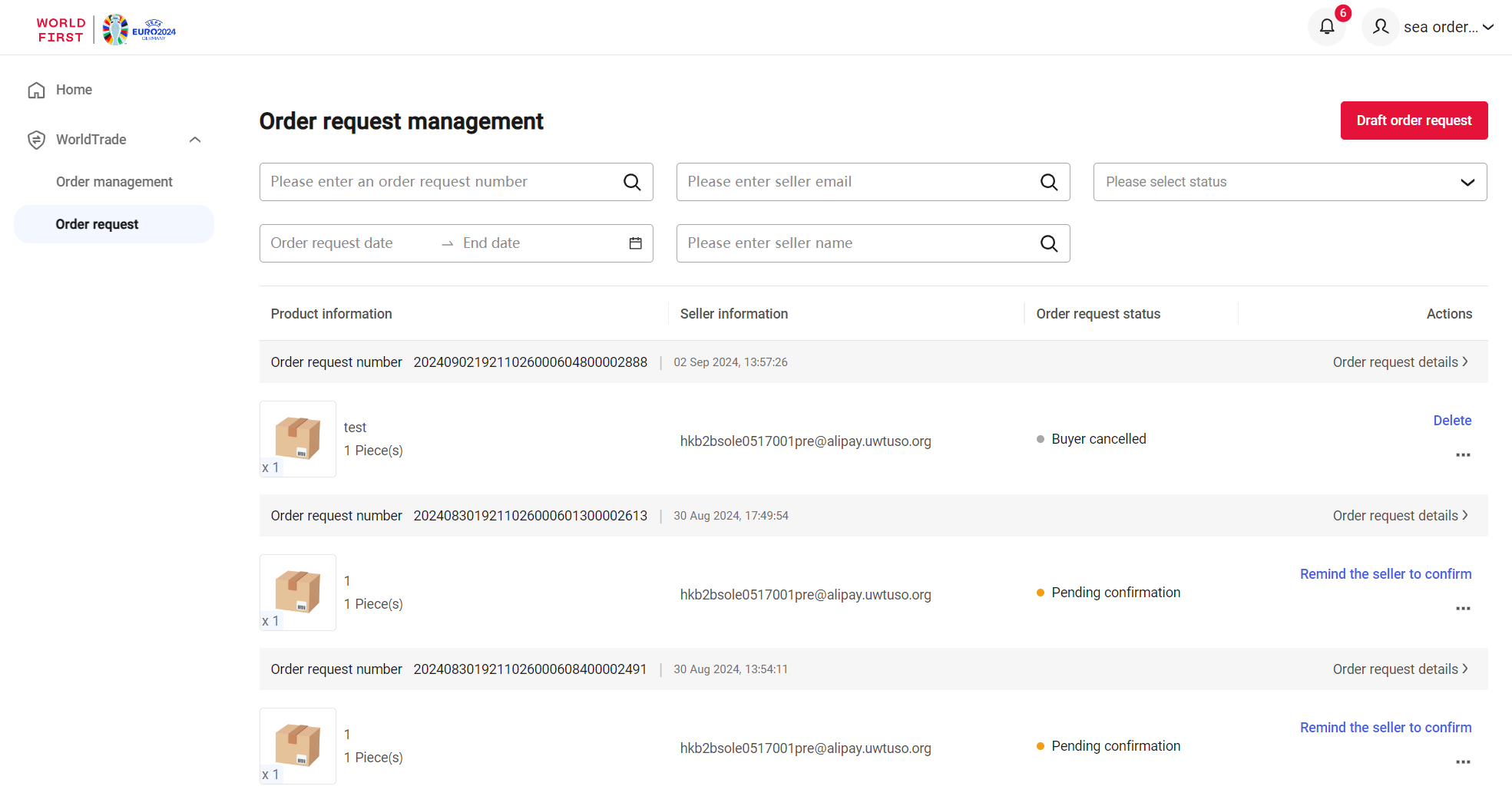Image resolution: width=1512 pixels, height=796 pixels.
Task: Click the test product thumbnail image
Action: coord(298,438)
